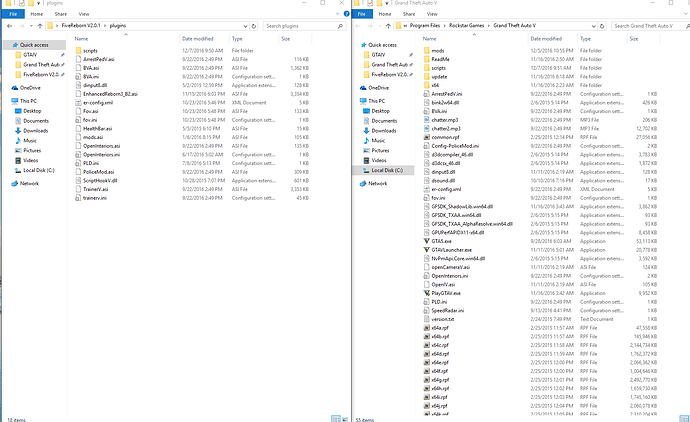Open the File tab in plugins window
Image resolution: width=690 pixels, height=422 pixels.
pyautogui.click(x=13, y=14)
